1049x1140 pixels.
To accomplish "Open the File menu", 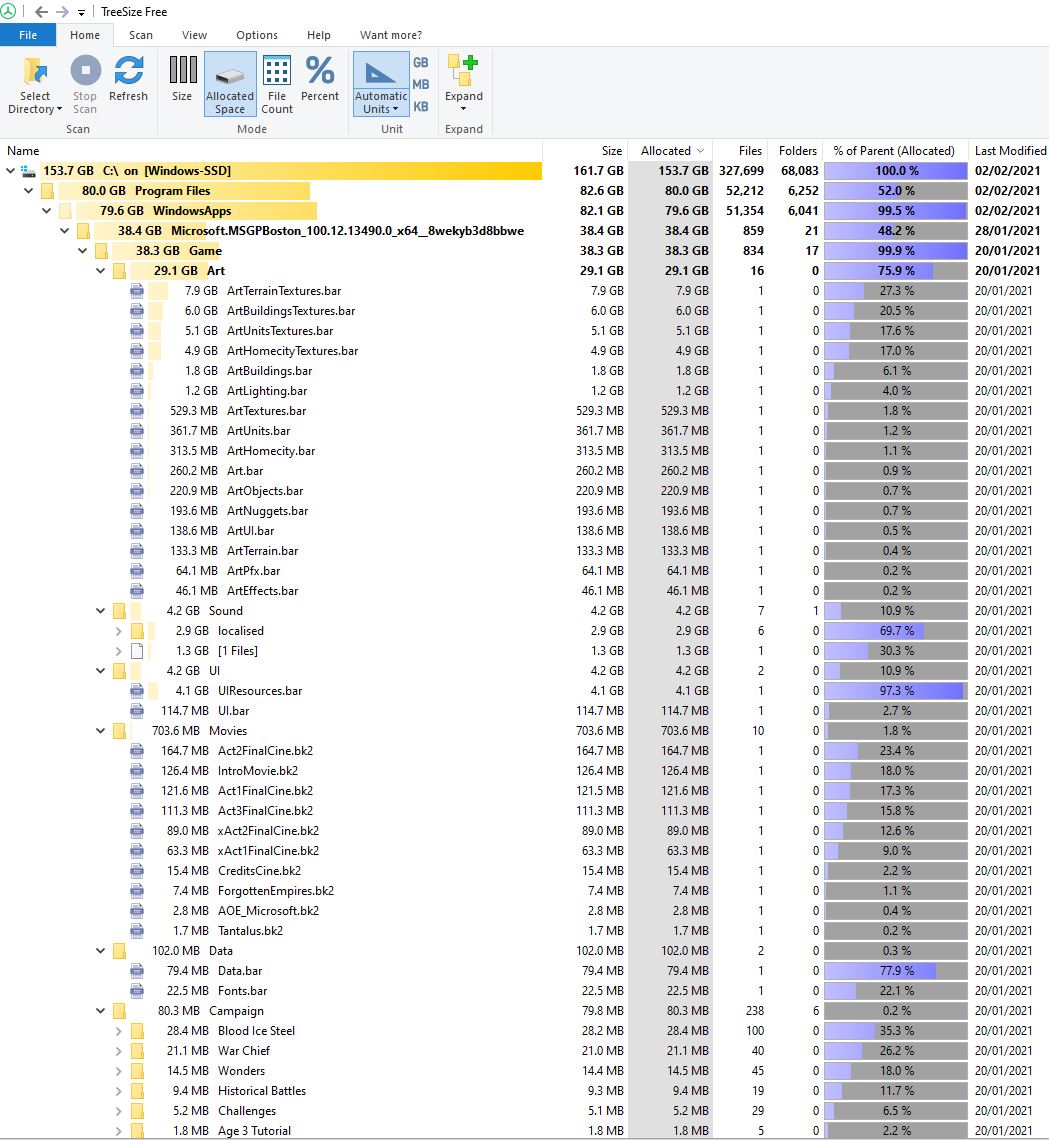I will pyautogui.click(x=28, y=35).
